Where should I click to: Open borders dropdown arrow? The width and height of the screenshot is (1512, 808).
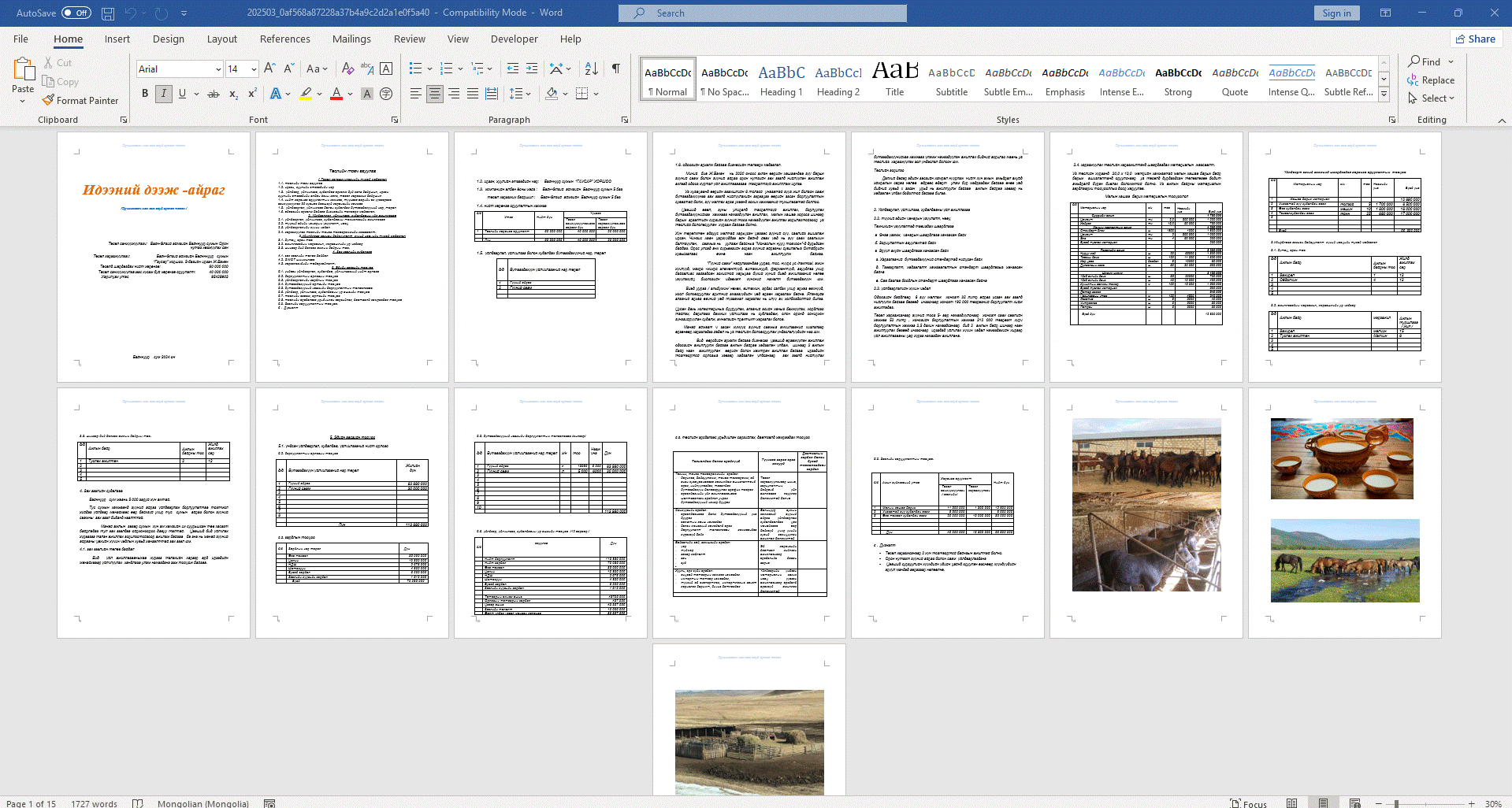tap(596, 94)
